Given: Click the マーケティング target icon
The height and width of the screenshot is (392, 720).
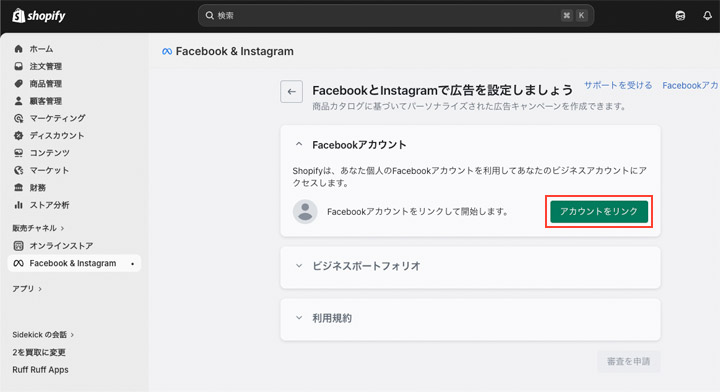Looking at the screenshot, I should pyautogui.click(x=18, y=118).
